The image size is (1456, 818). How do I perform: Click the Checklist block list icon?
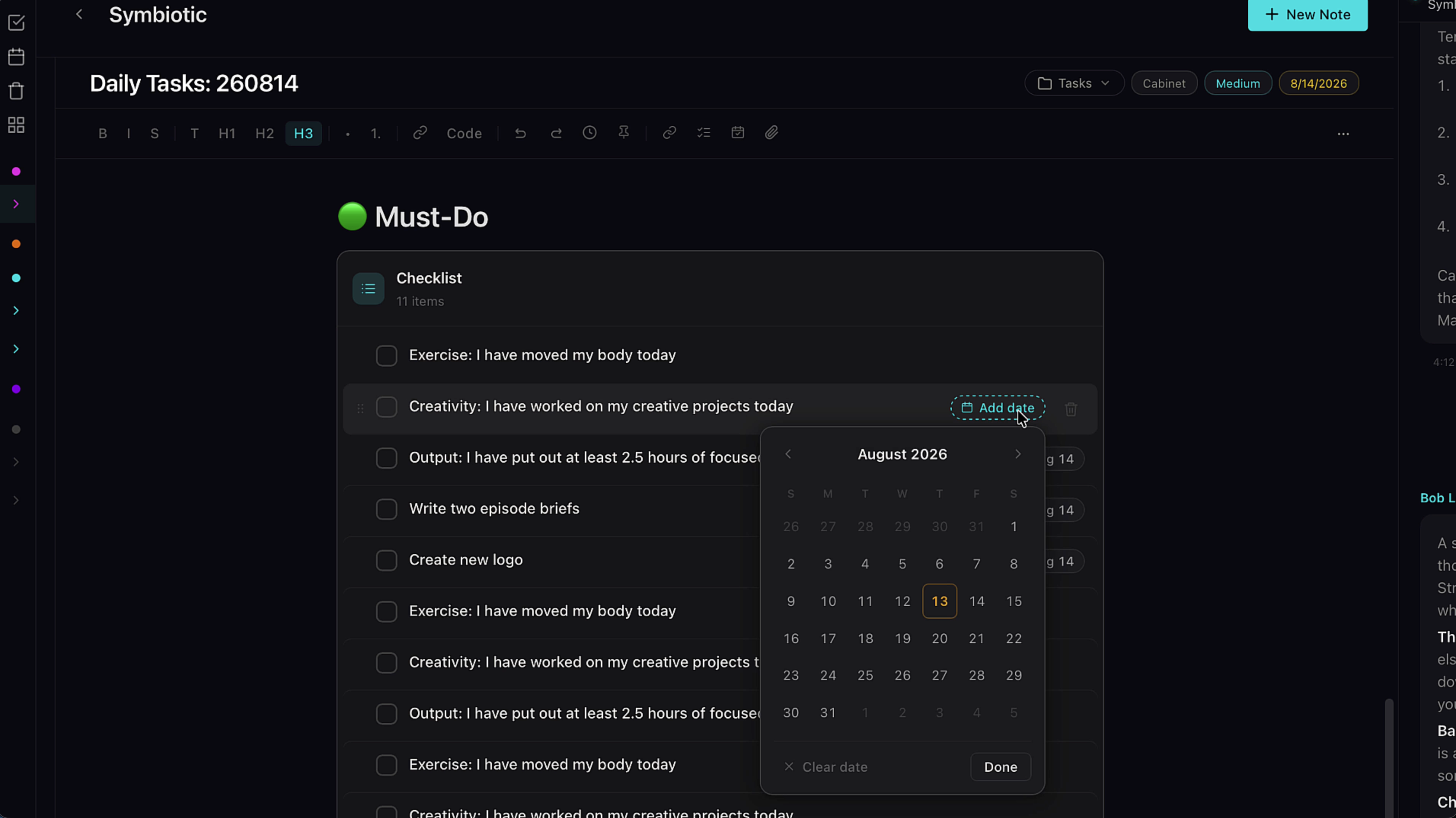(x=369, y=289)
